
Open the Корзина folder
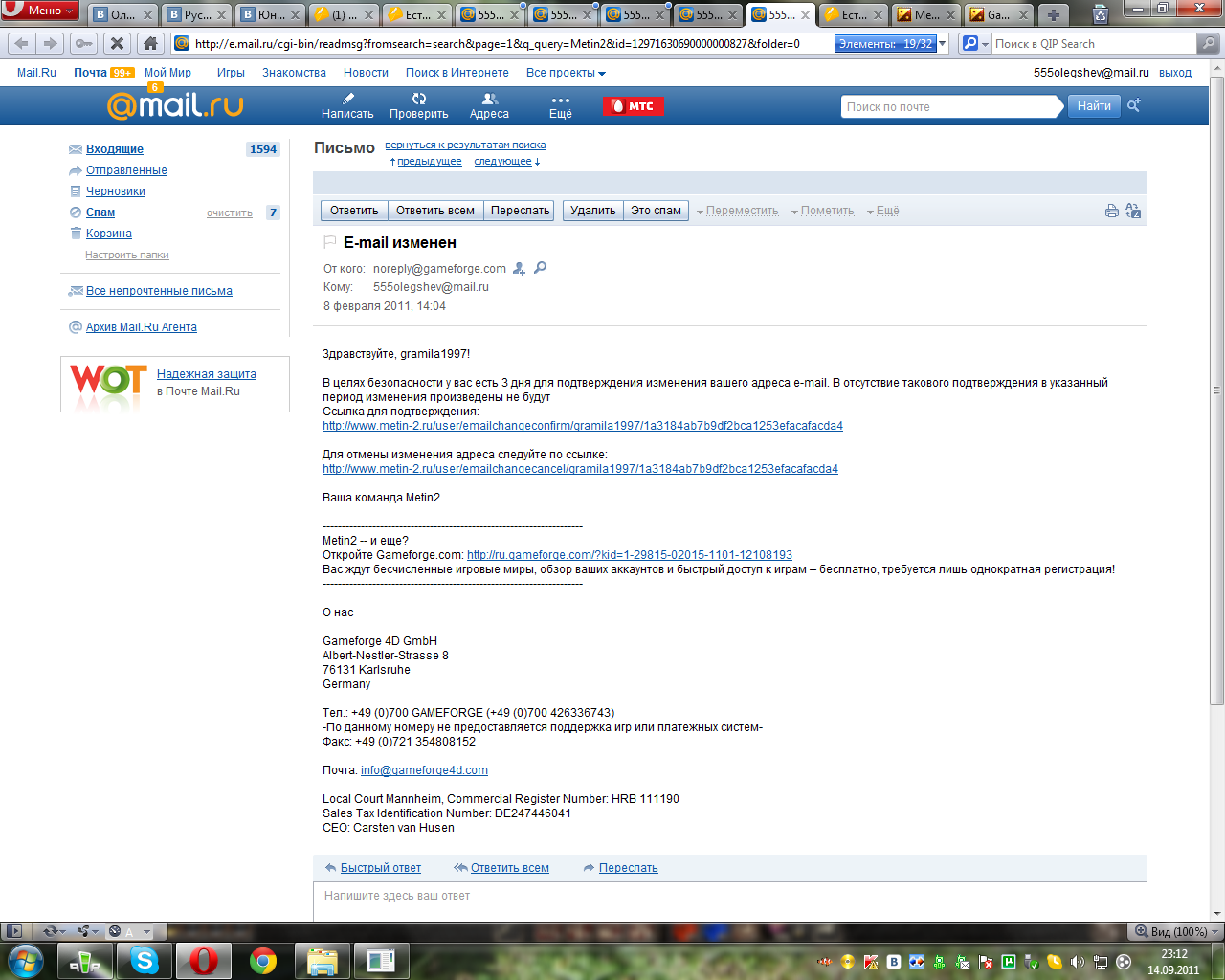(x=109, y=234)
